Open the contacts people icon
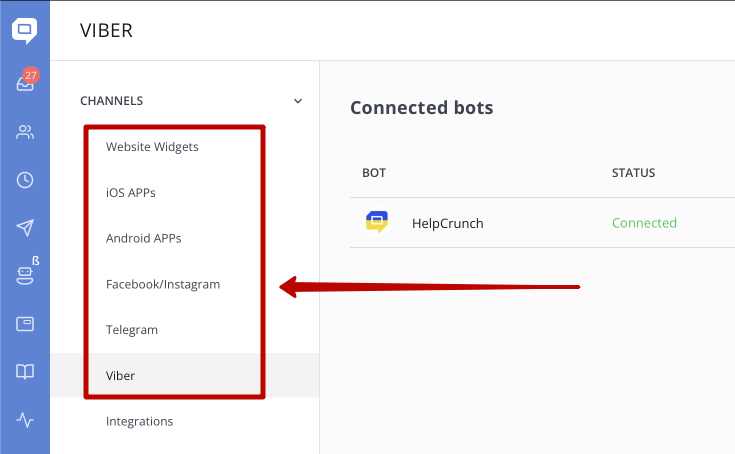This screenshot has width=735, height=454. [25, 132]
